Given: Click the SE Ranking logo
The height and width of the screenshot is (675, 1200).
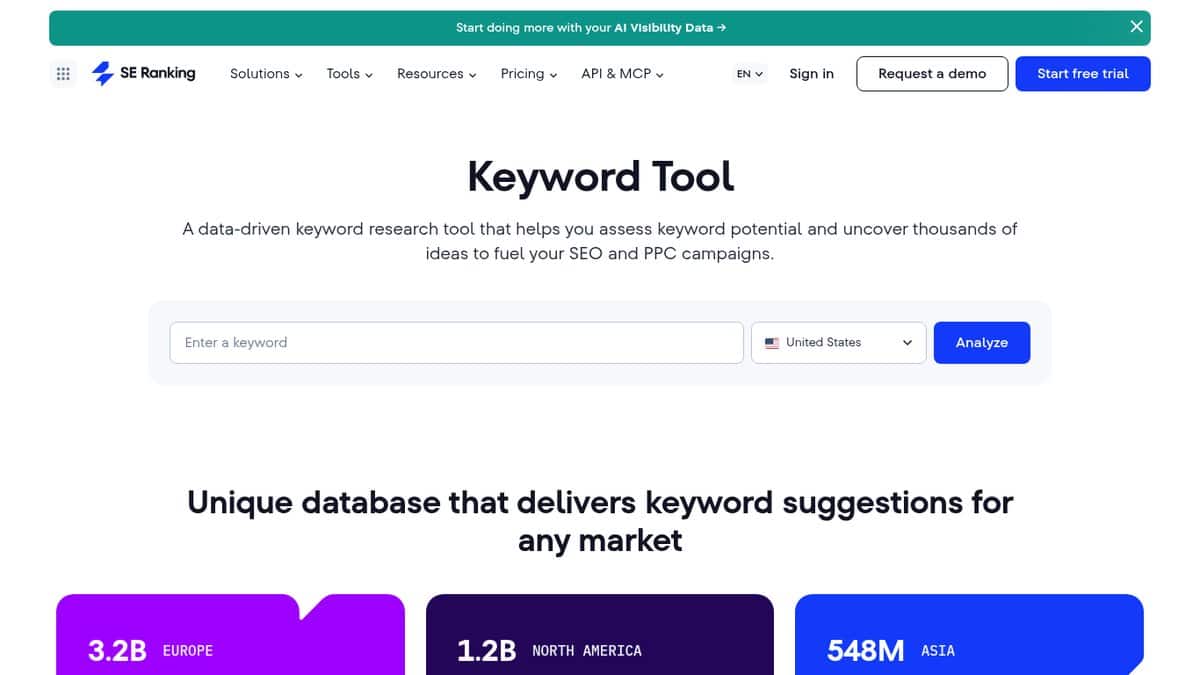Looking at the screenshot, I should [x=144, y=73].
